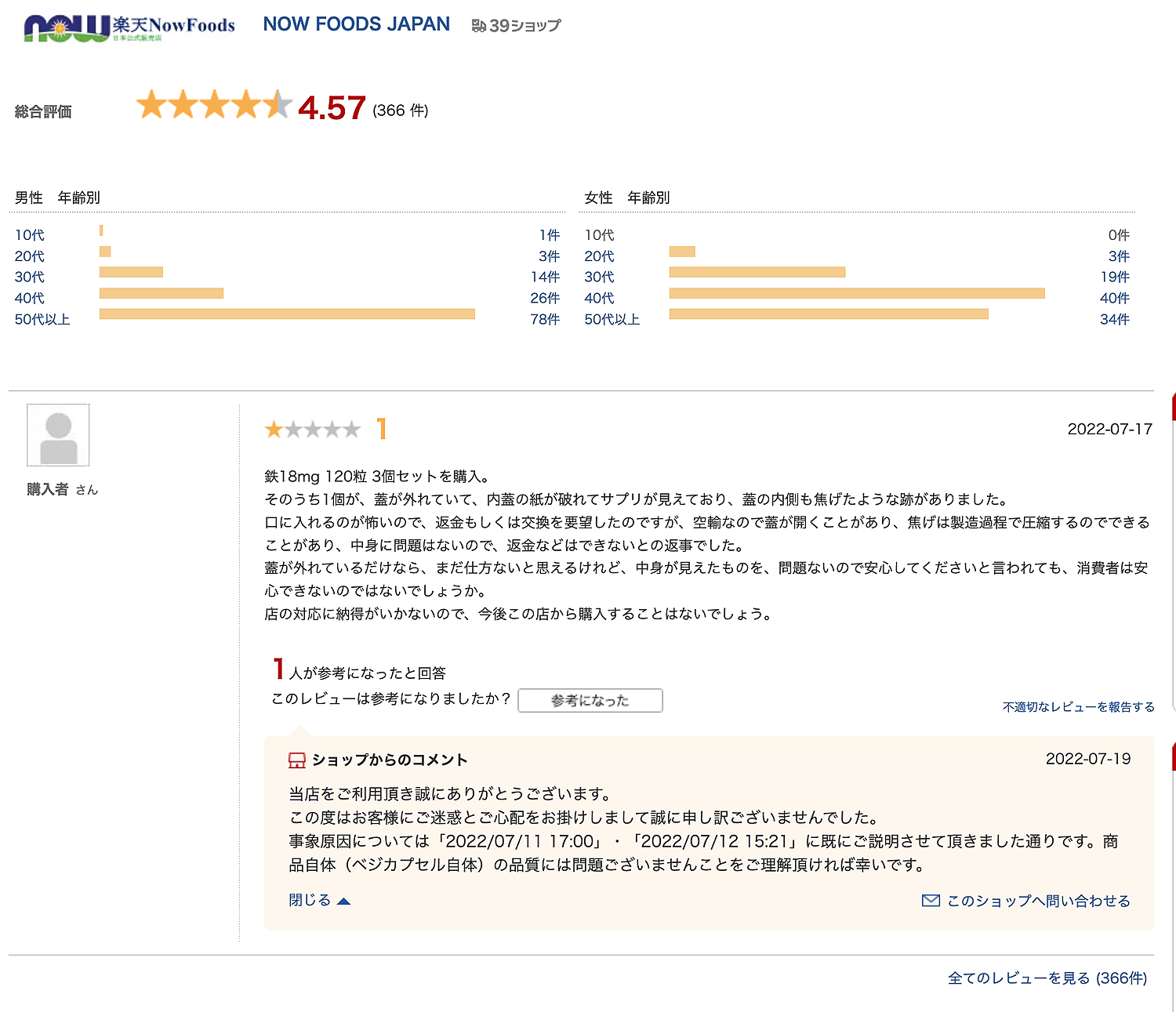
Task: Open the NOW FOODS JAPAN shop link
Action: click(356, 24)
